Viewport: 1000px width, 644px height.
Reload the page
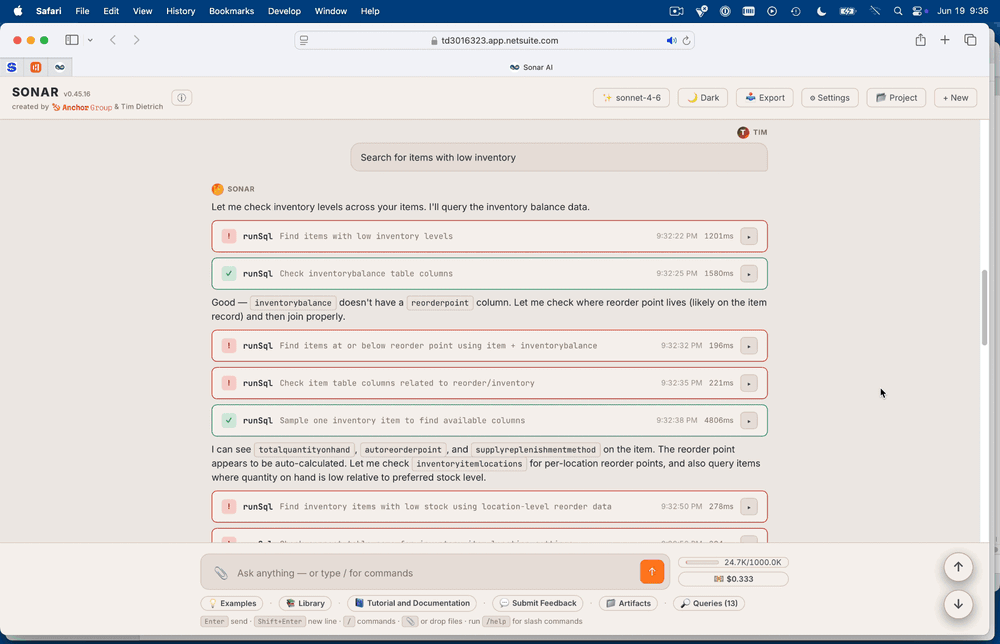[686, 40]
